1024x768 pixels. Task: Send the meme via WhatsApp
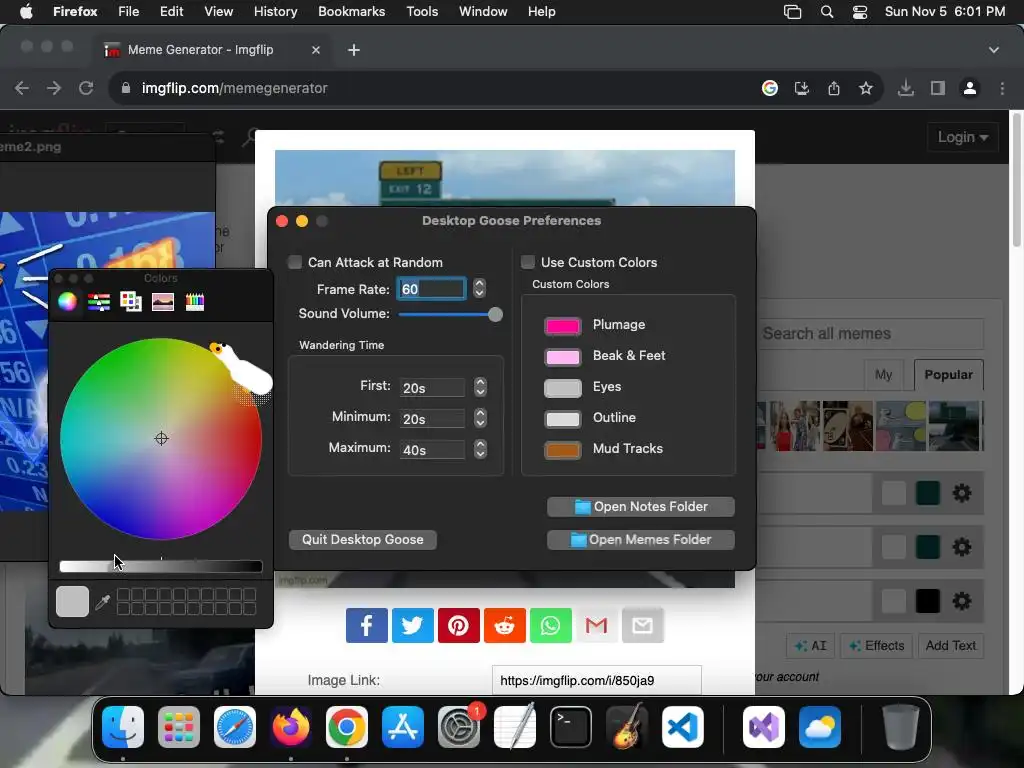coord(551,626)
